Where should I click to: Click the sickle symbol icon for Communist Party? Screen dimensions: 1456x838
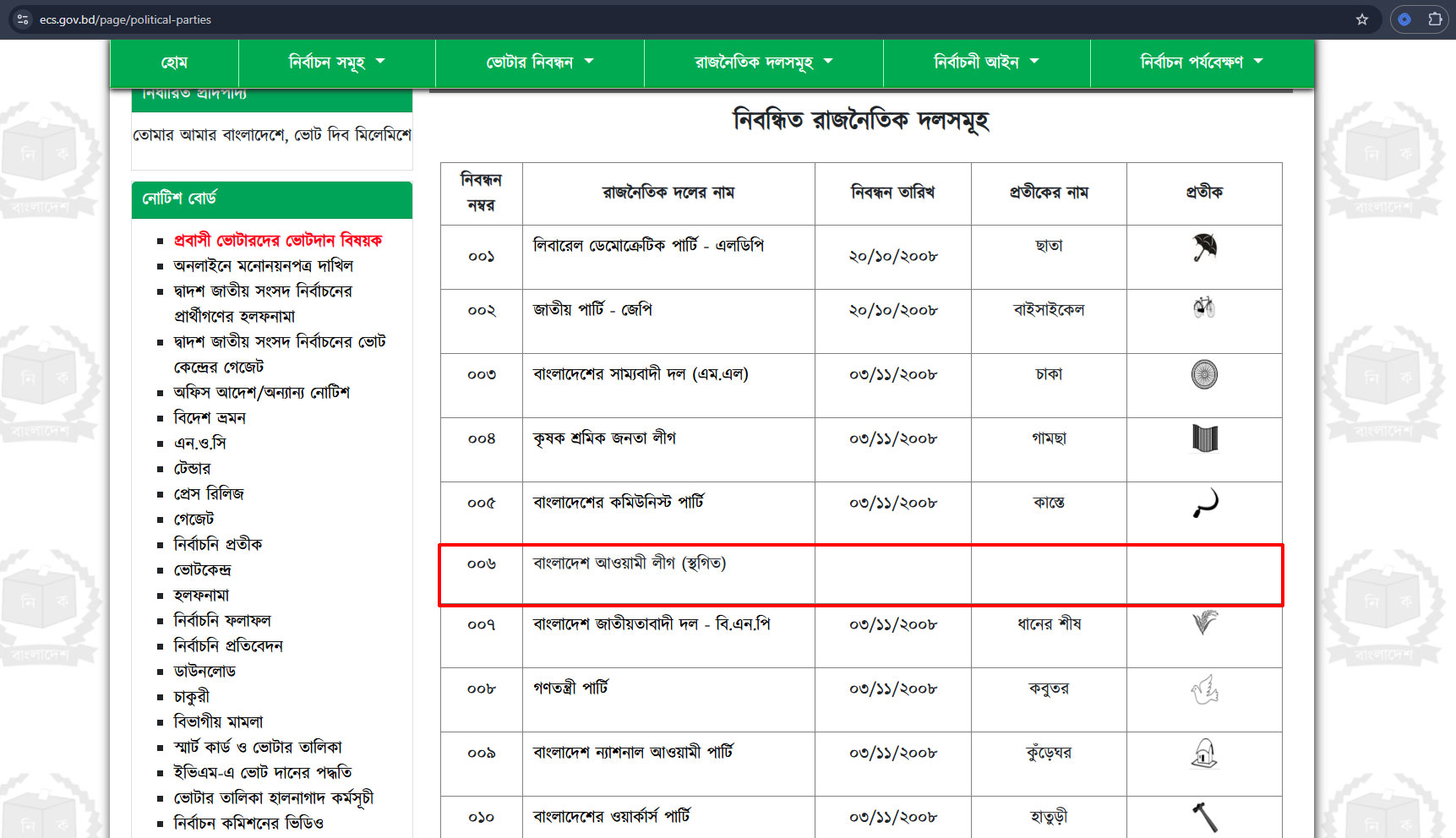[1205, 503]
